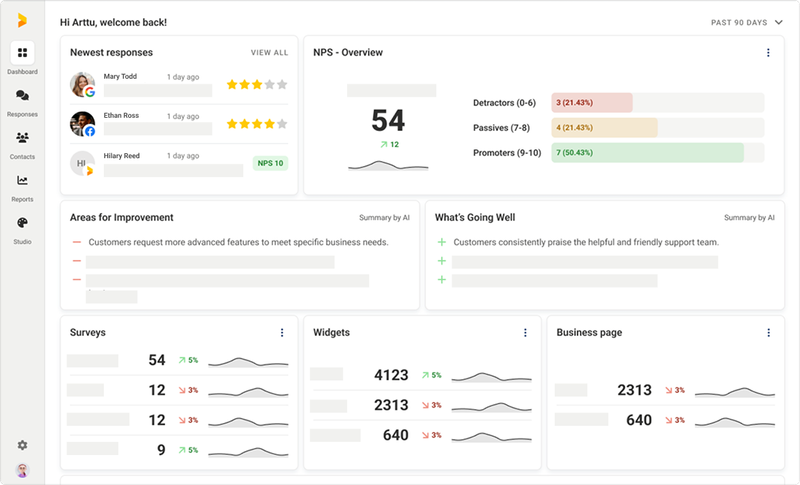Open the Surveys card options menu
The height and width of the screenshot is (485, 800).
point(282,333)
